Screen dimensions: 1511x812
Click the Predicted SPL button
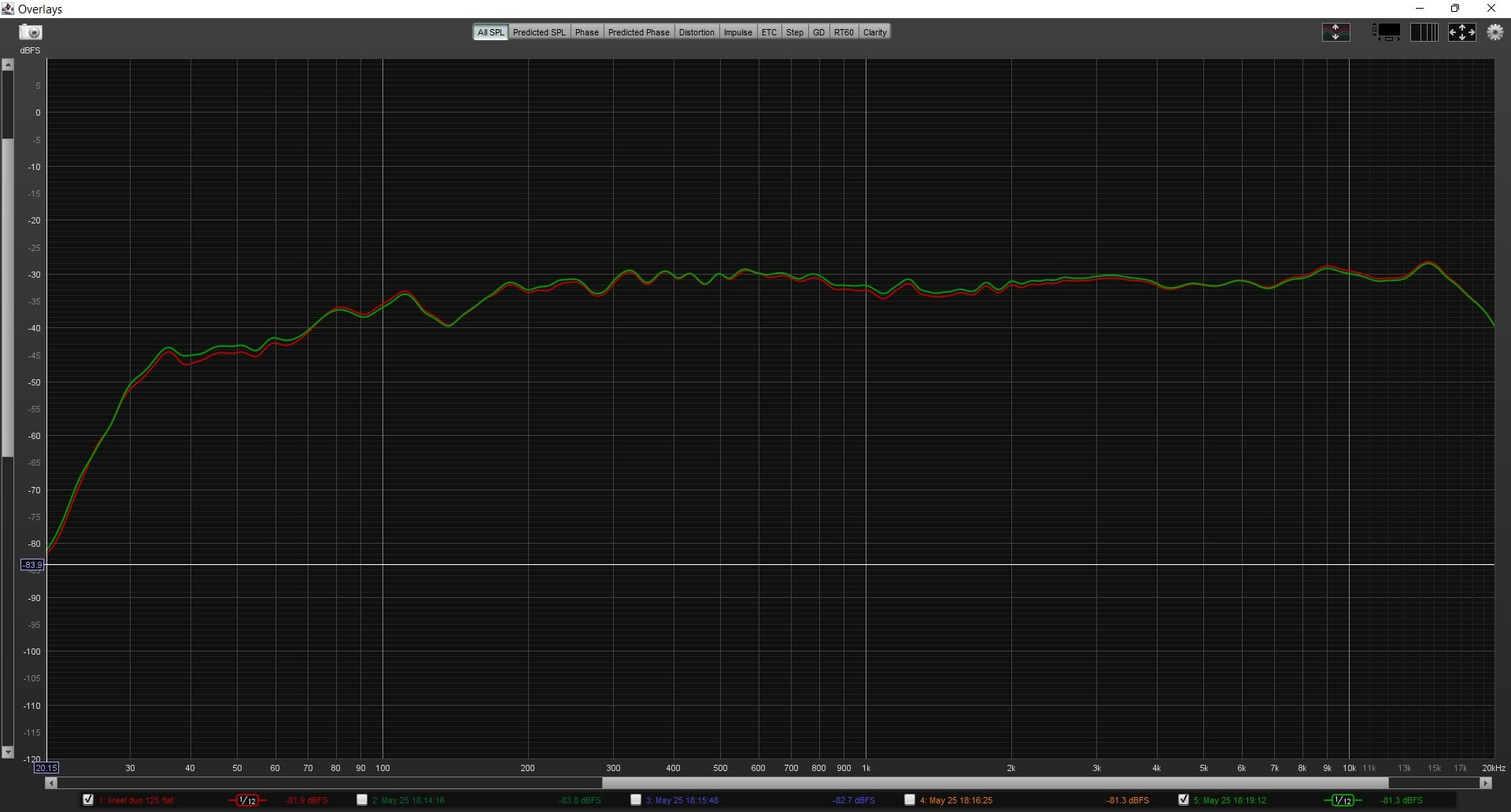539,32
